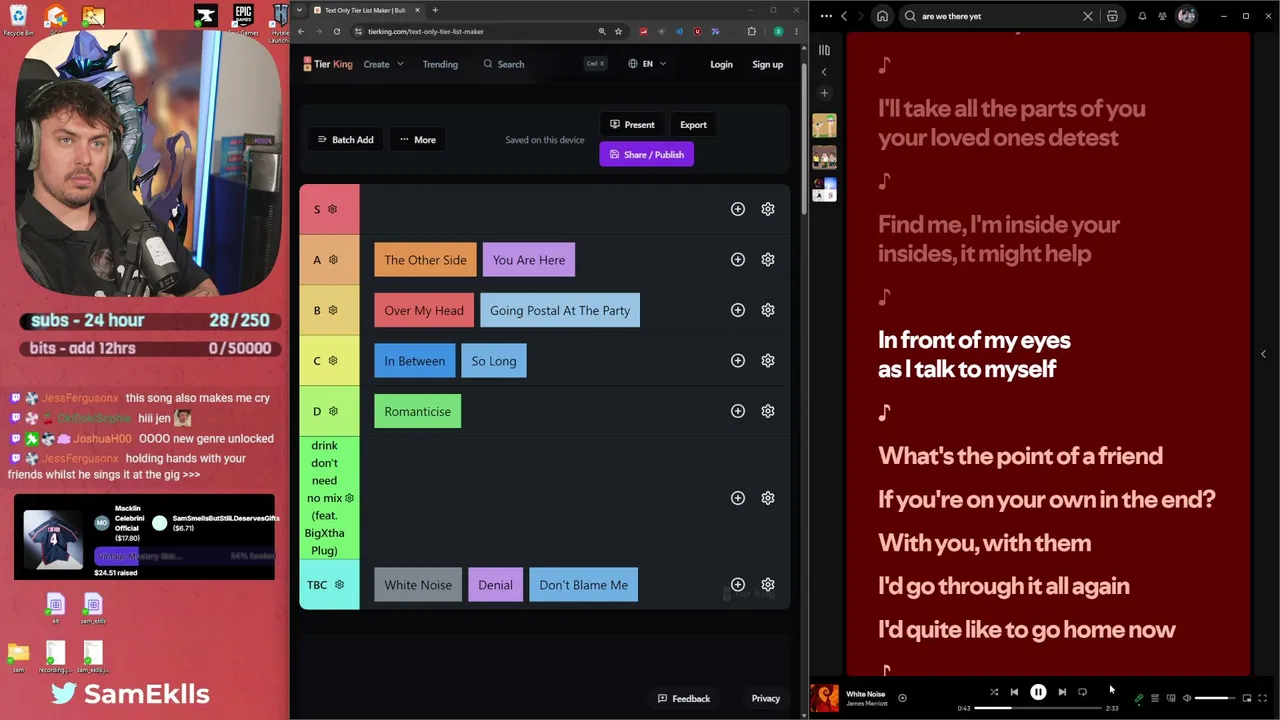Open Chrome tab search dropdown
This screenshot has height=720, width=1280.
coord(299,10)
